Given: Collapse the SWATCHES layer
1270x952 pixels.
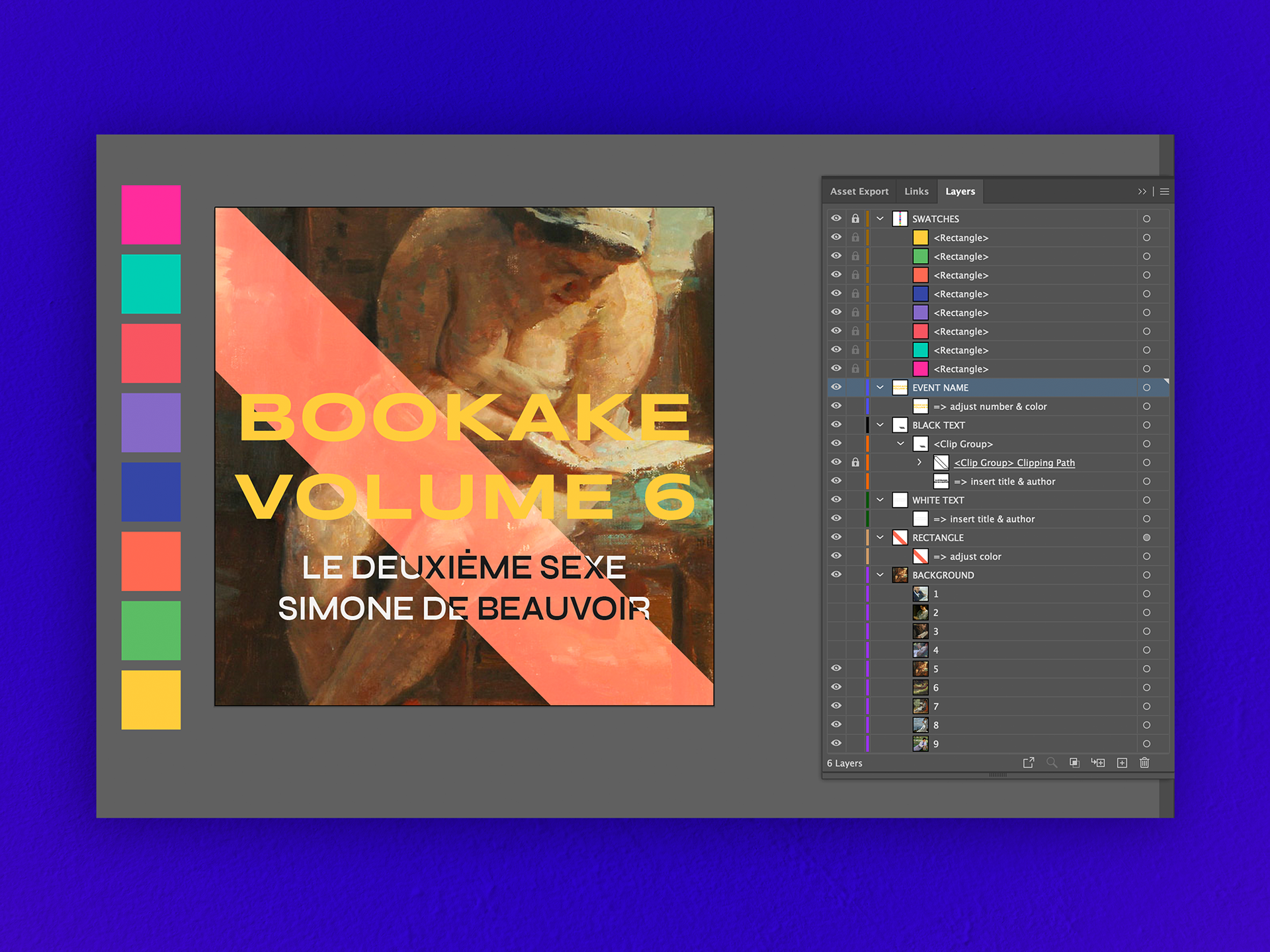Looking at the screenshot, I should click(x=880, y=219).
